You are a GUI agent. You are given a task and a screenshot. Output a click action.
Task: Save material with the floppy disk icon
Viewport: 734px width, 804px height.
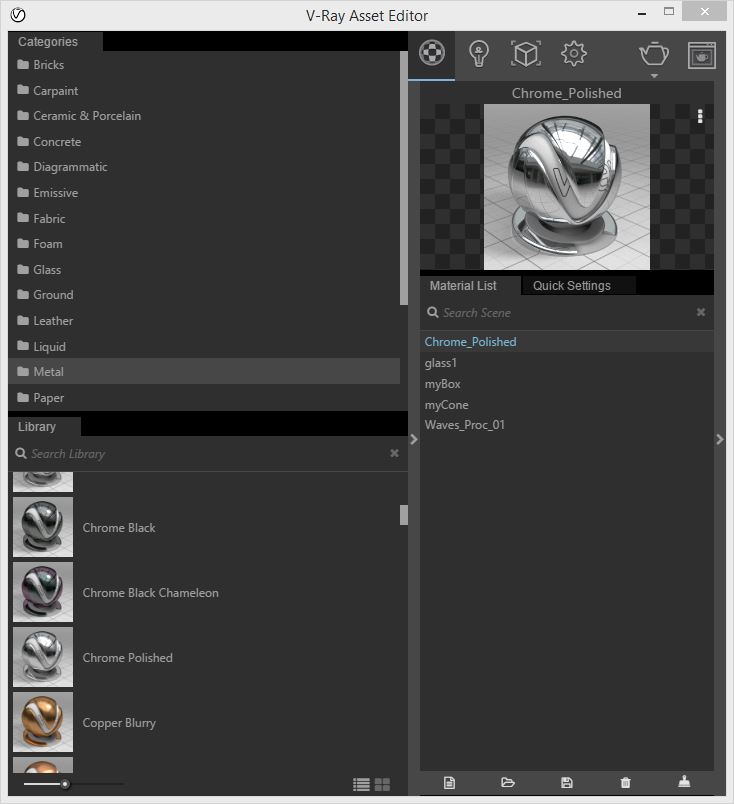pyautogui.click(x=566, y=782)
